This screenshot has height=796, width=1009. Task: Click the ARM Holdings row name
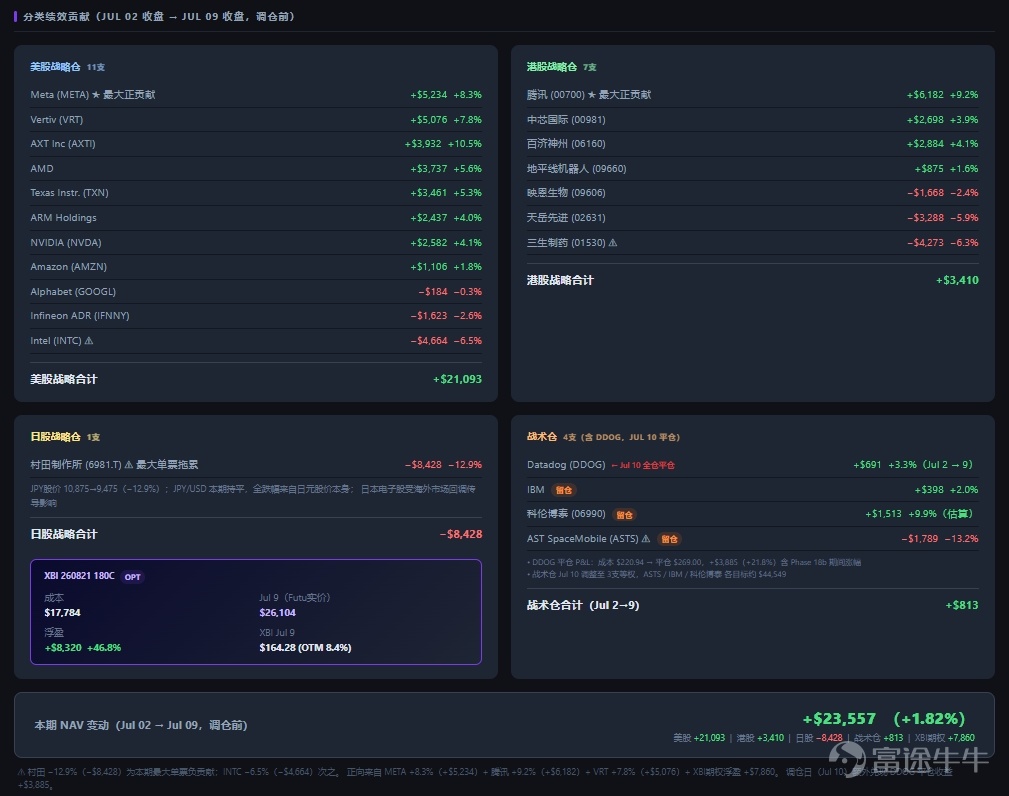(x=63, y=218)
